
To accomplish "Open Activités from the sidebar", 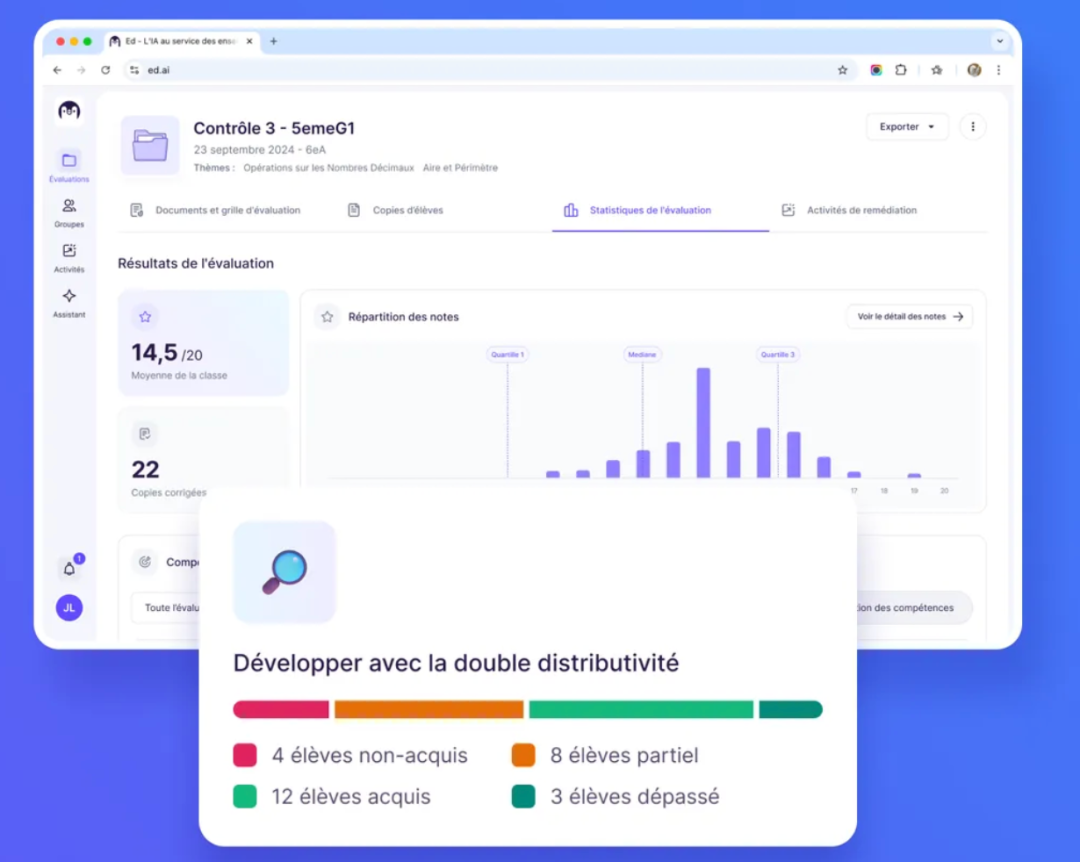I will click(x=69, y=258).
